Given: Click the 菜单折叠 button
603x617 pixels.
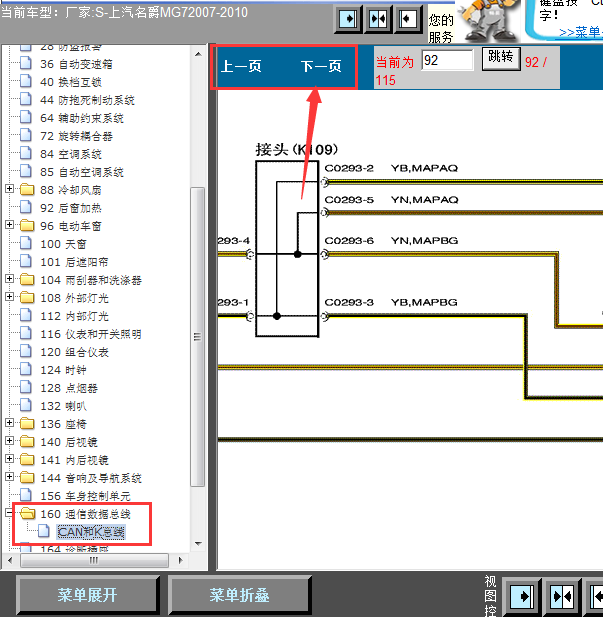Looking at the screenshot, I should point(240,595).
